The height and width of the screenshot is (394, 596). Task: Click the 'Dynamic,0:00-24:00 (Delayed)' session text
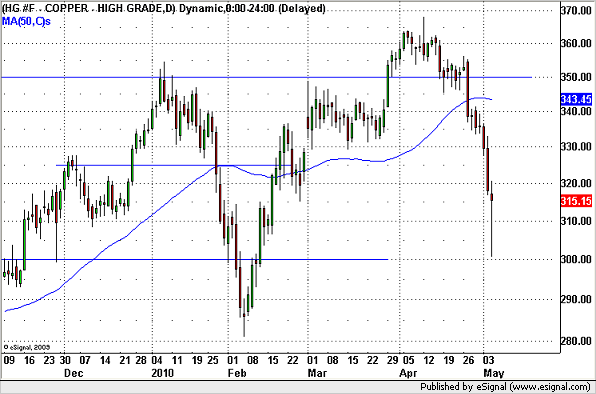252,8
